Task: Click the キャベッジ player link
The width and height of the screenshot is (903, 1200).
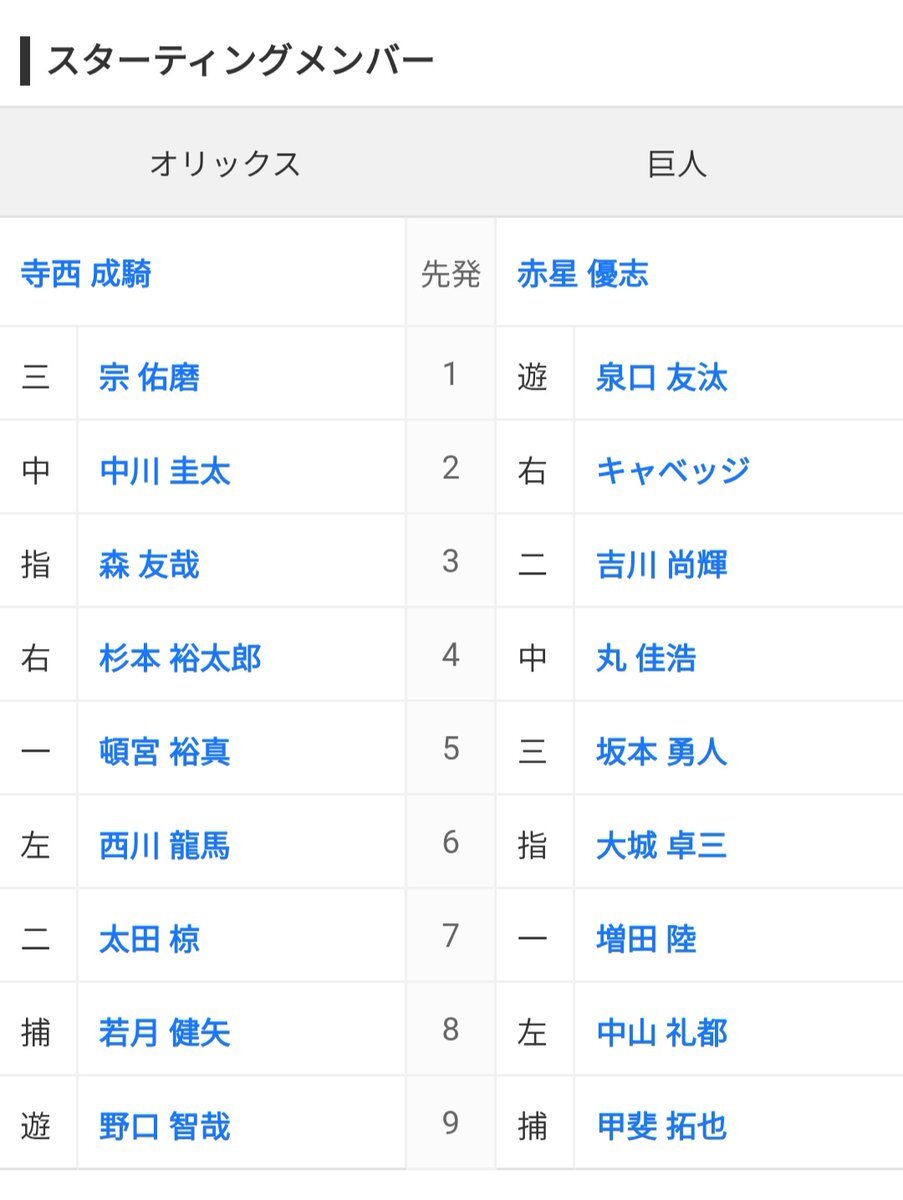Action: point(673,471)
